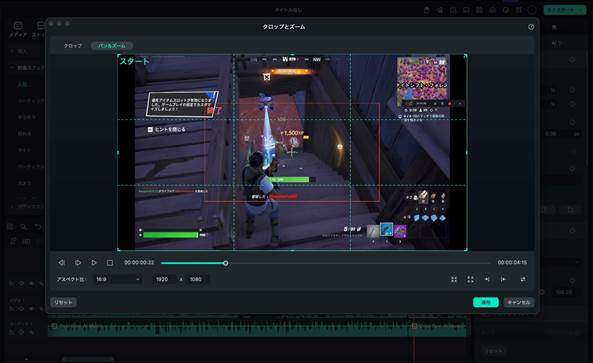The width and height of the screenshot is (593, 363).
Task: Click the total duration 00:00:04:15 readout
Action: [x=512, y=262]
